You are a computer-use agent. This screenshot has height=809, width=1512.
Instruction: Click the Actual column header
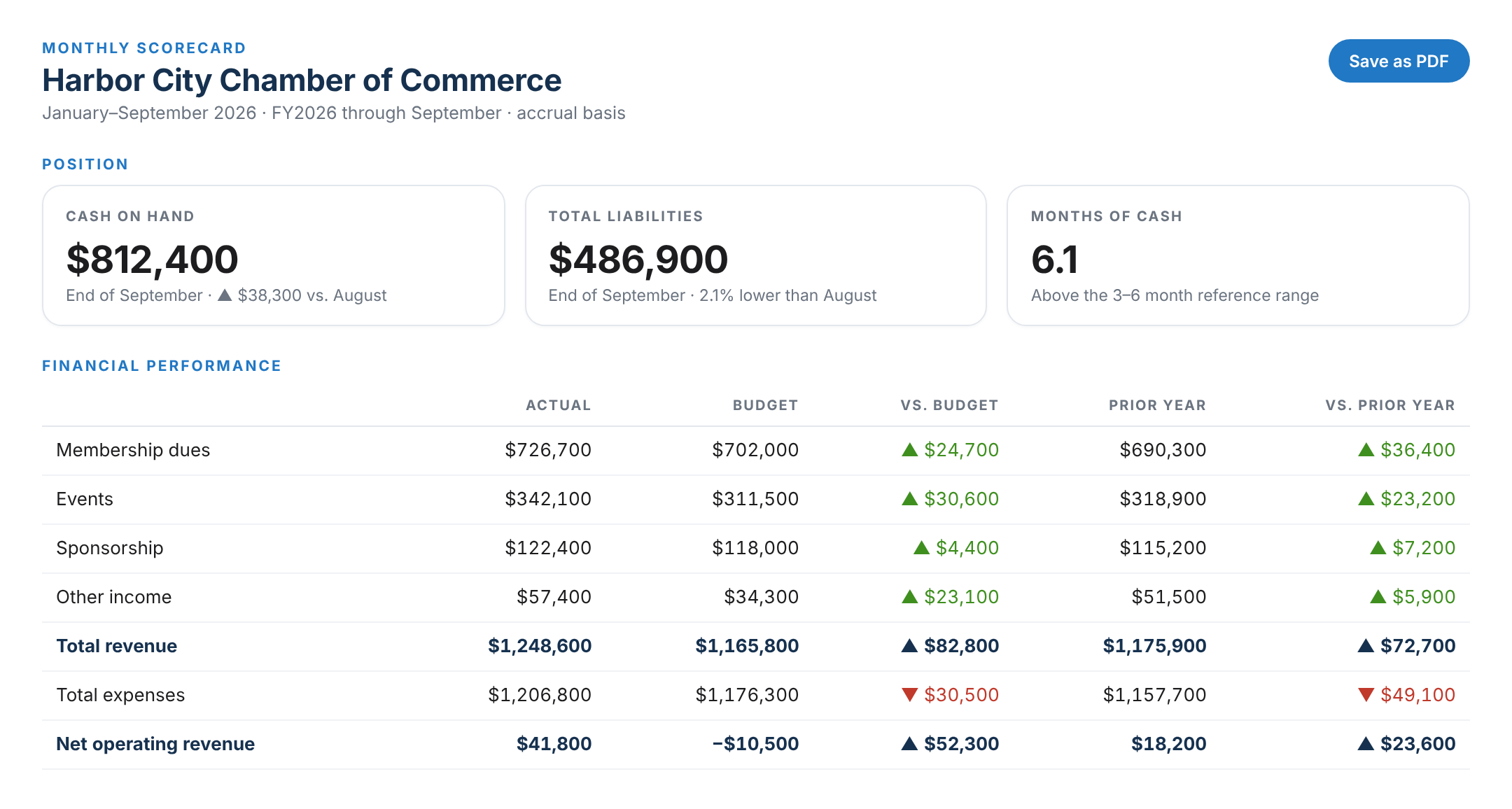[559, 405]
